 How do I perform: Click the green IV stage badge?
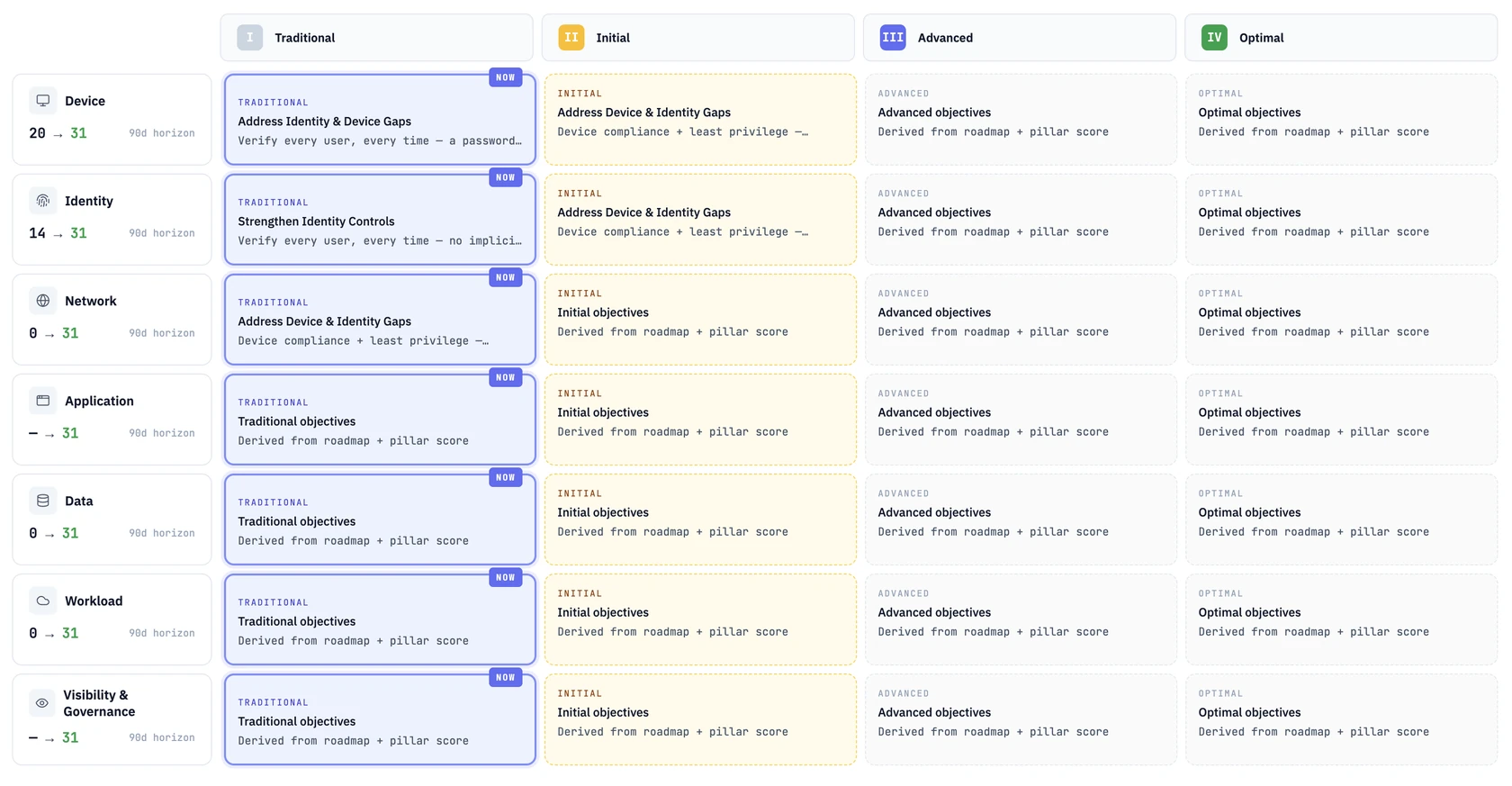pyautogui.click(x=1214, y=38)
